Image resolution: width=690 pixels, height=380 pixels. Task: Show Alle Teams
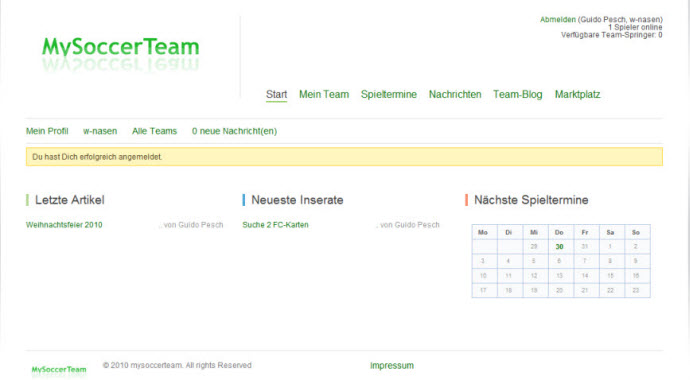pyautogui.click(x=154, y=131)
